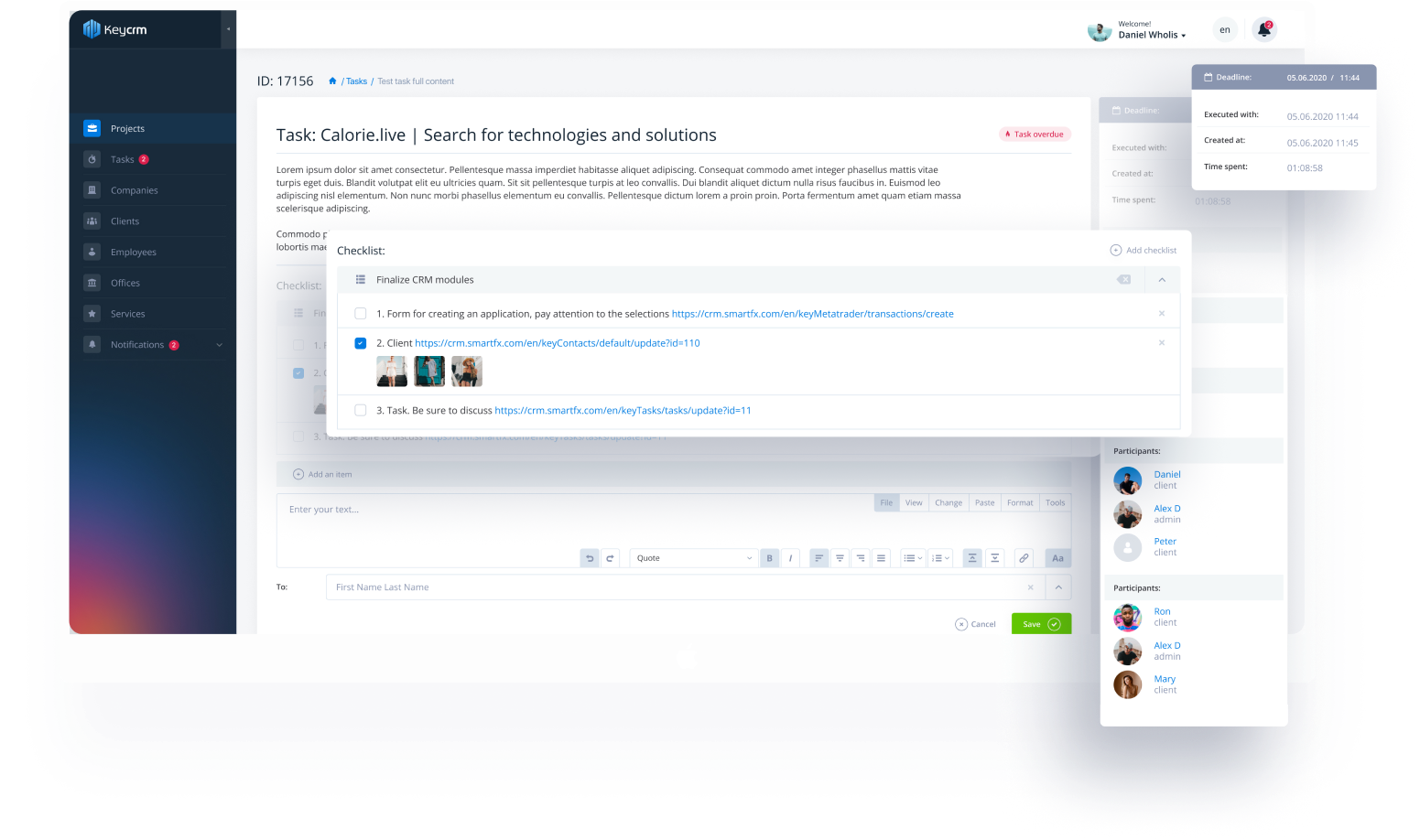Viewport: 1420px width, 840px height.
Task: Open Tasks in the sidebar
Action: click(153, 159)
